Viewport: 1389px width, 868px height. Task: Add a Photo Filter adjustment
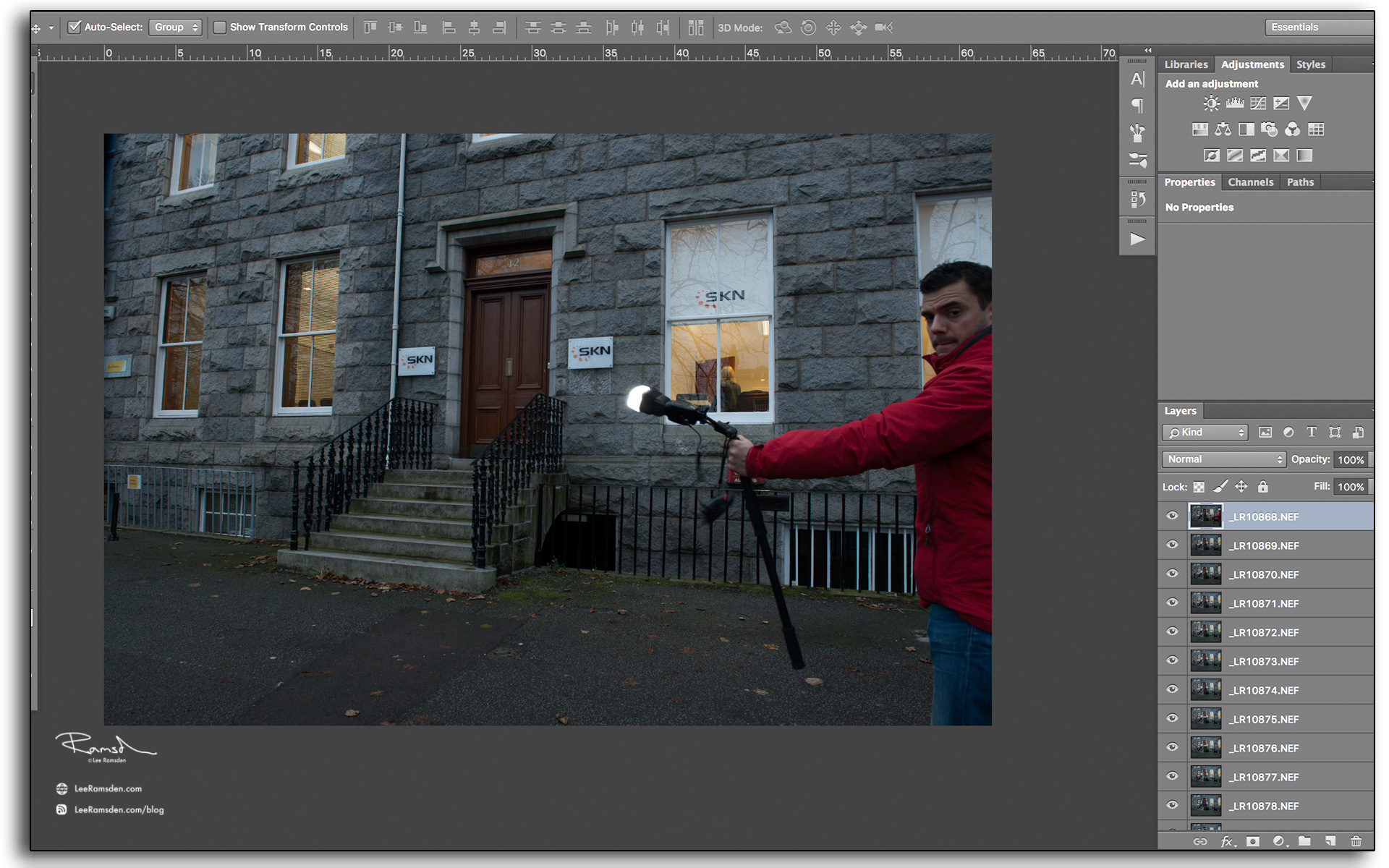[1269, 129]
